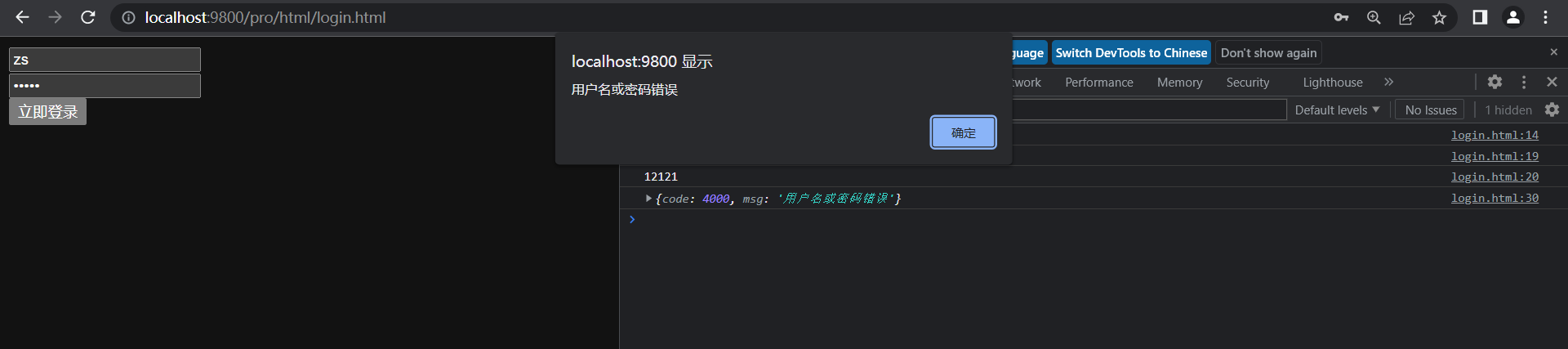Open the zoom magnifier icon

click(x=1374, y=17)
